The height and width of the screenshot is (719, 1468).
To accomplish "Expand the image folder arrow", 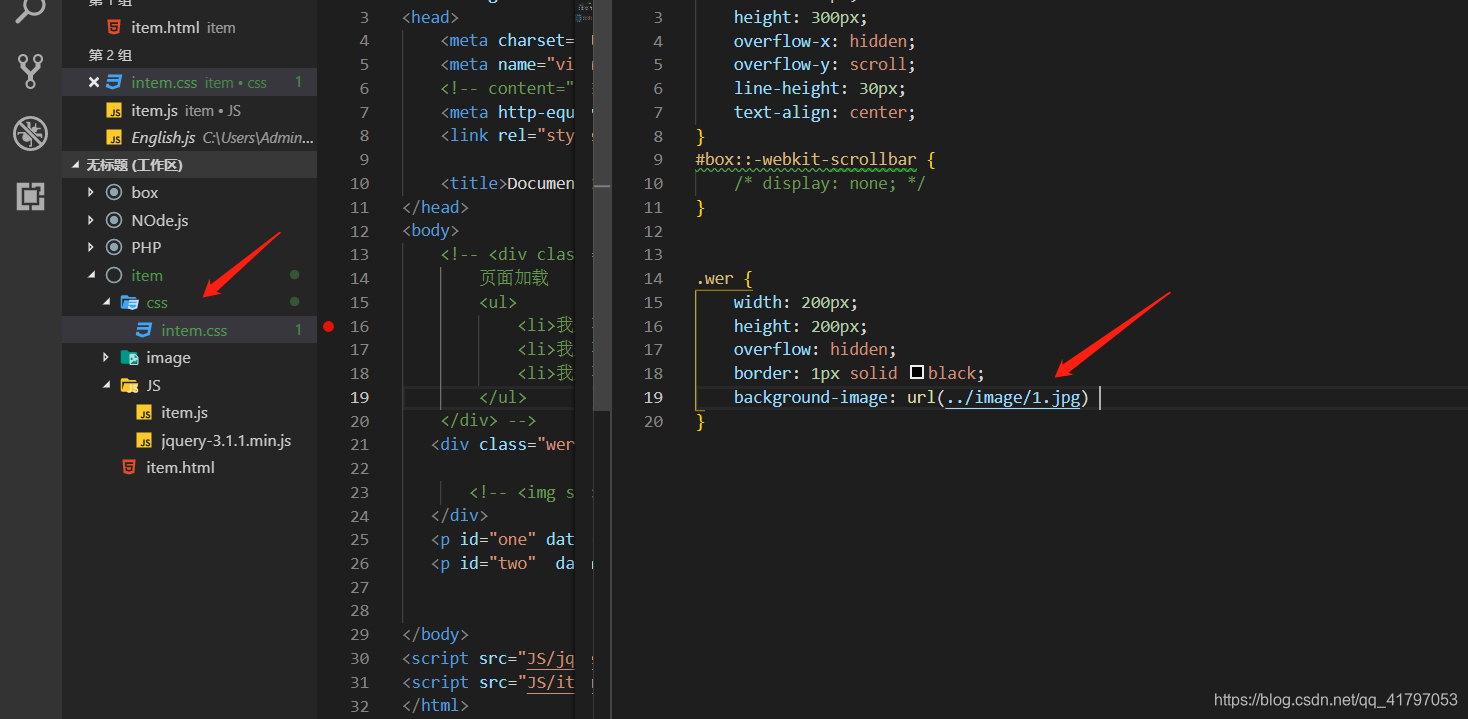I will [106, 357].
